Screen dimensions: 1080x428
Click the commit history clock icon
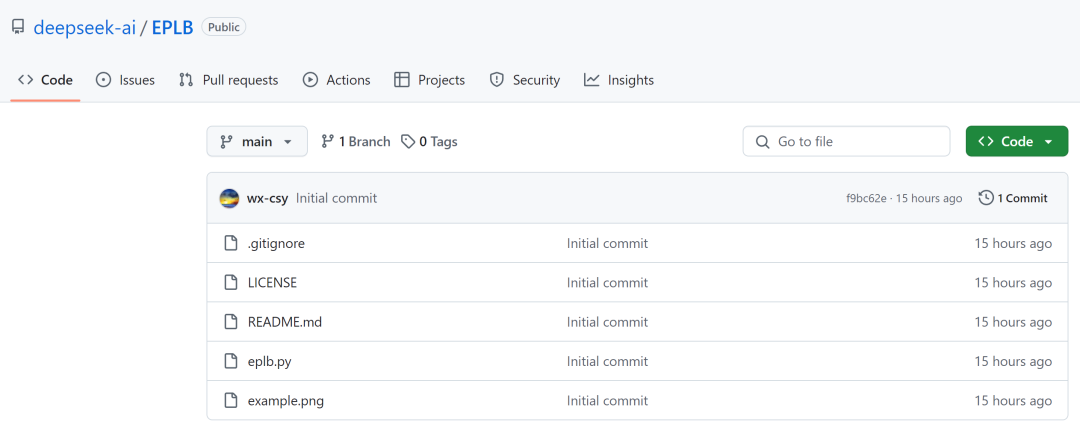click(x=986, y=198)
